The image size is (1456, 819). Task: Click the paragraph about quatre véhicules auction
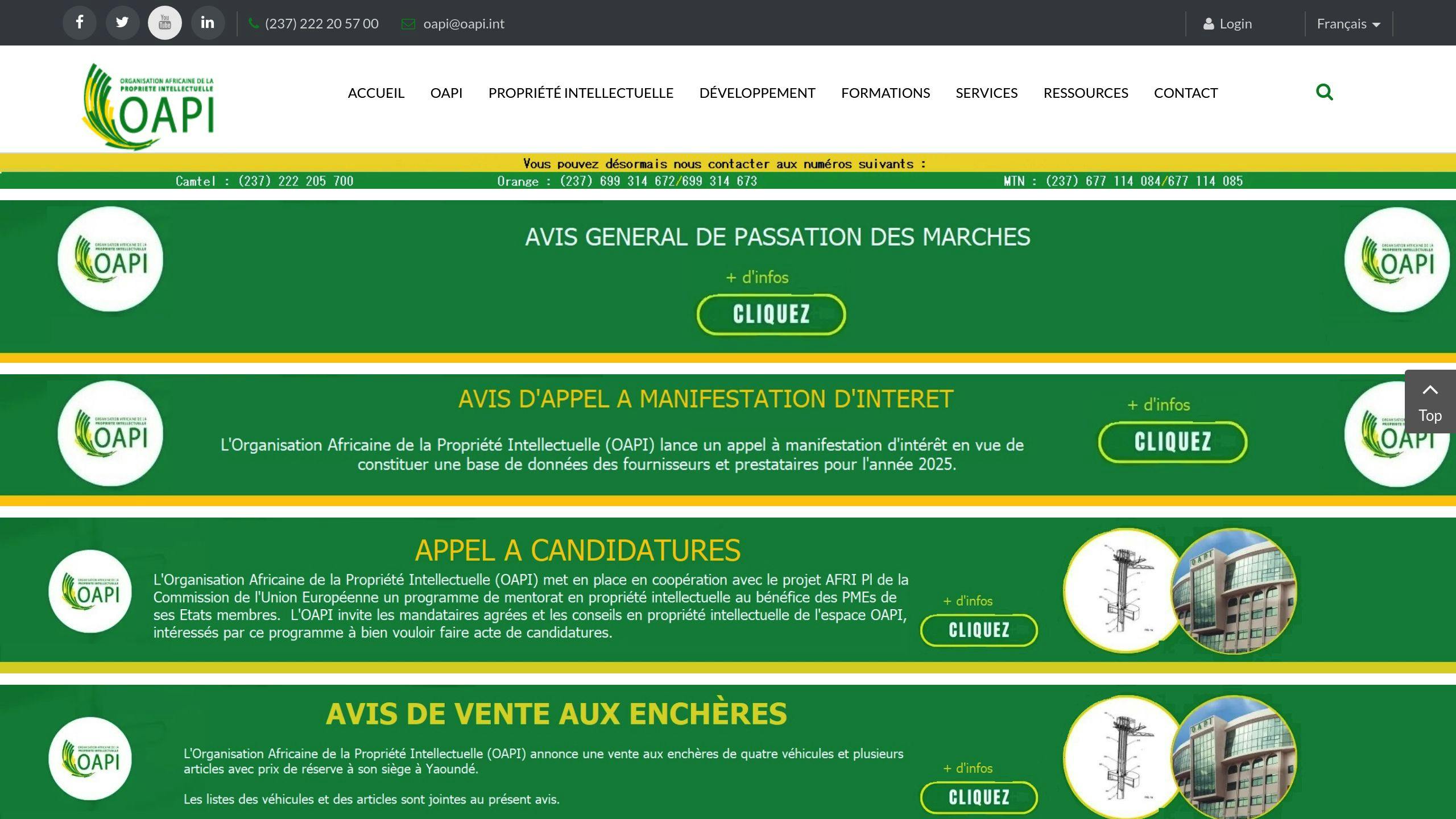point(543,761)
